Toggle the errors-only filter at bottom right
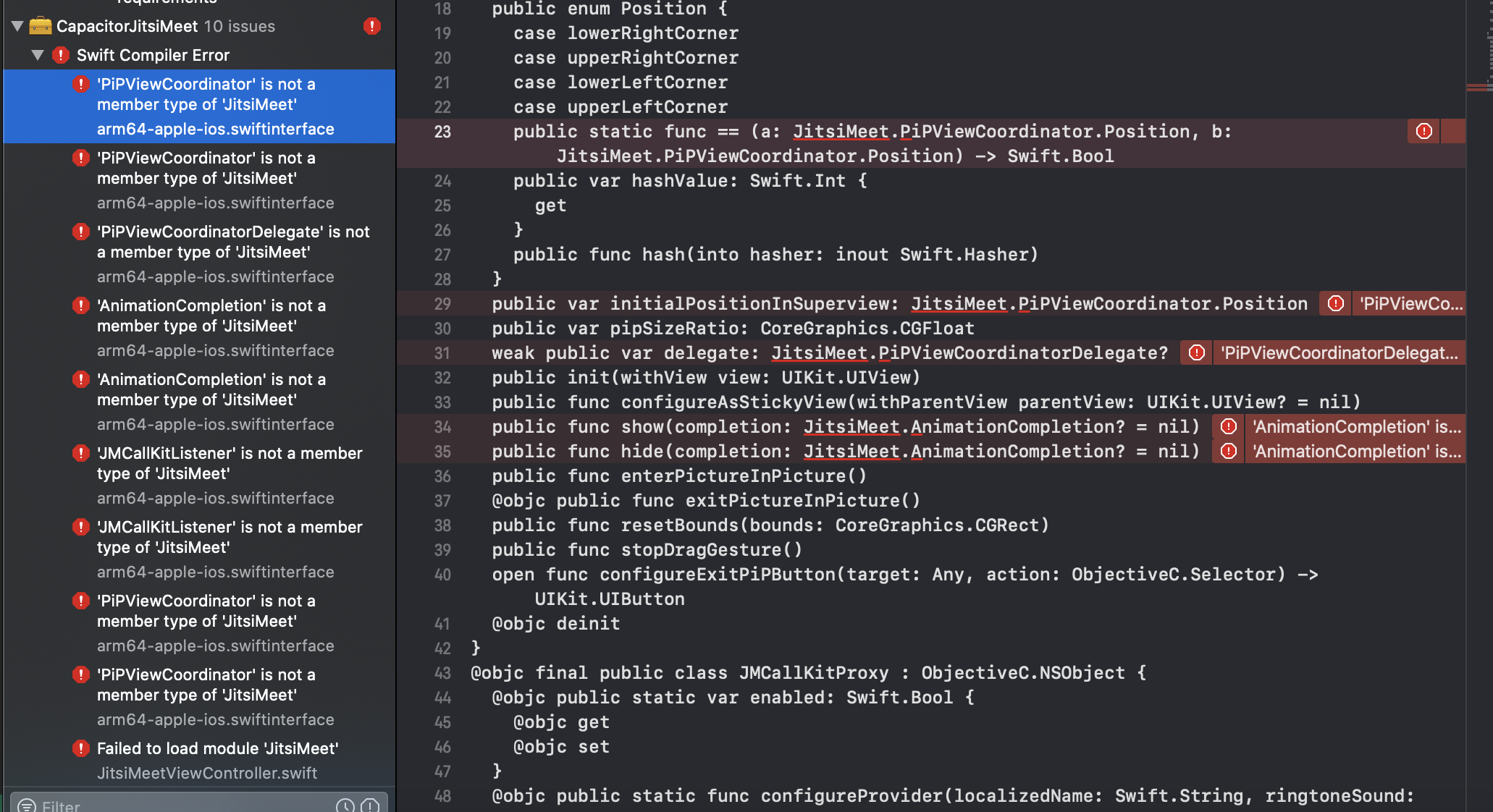Screen dimensions: 1493x812 [371, 805]
